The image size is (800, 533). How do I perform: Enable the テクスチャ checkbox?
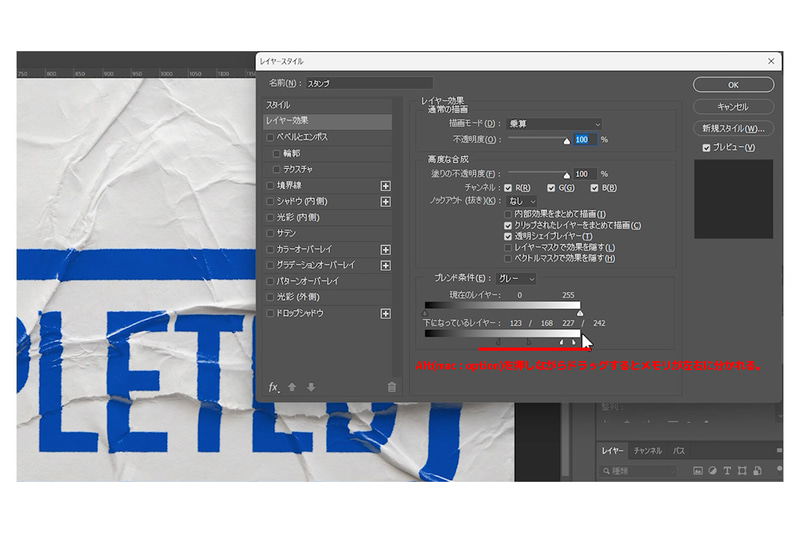tap(277, 169)
